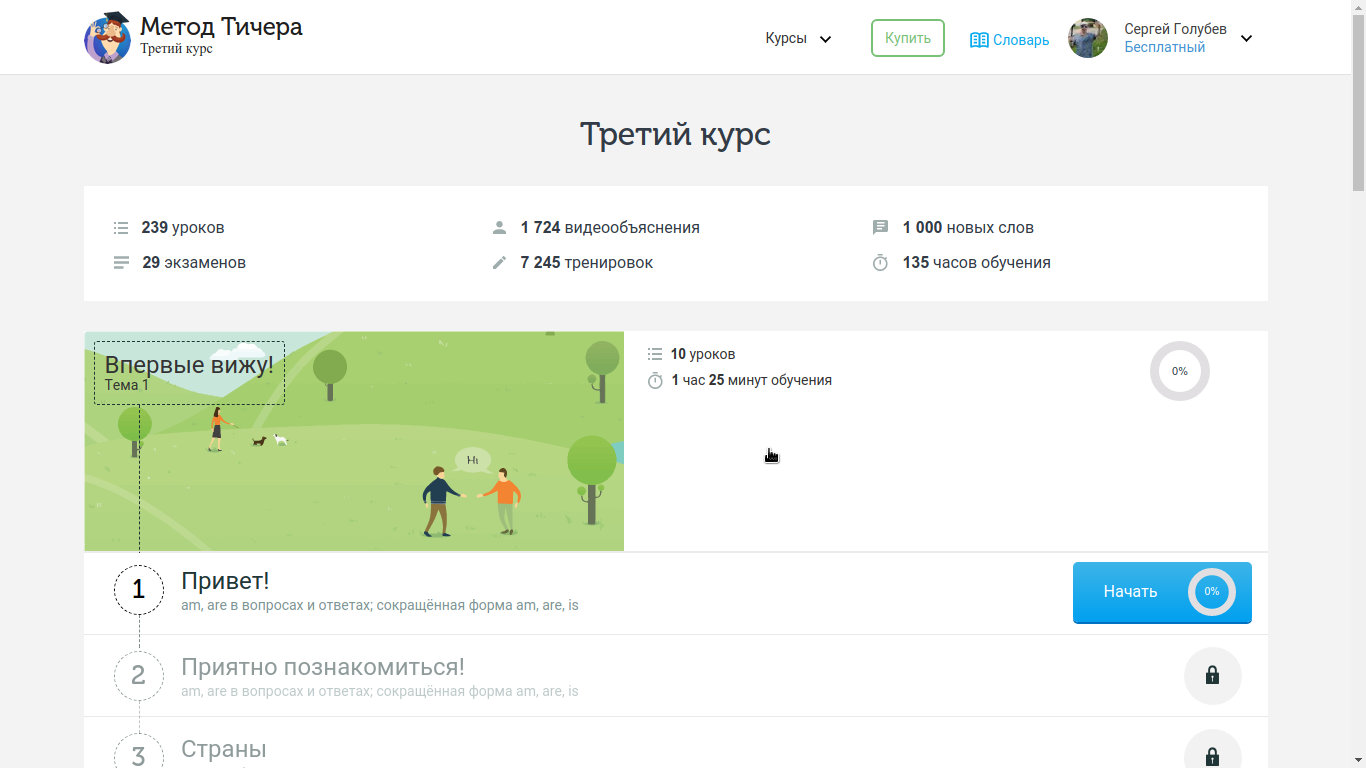Viewport: 1366px width, 768px height.
Task: Click the topic 0% progress circle
Action: pos(1179,371)
